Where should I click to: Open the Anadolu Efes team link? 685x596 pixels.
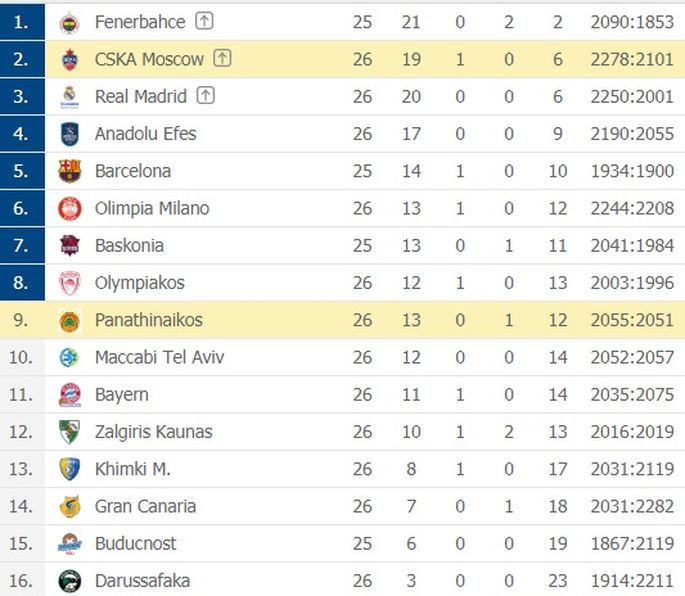(145, 134)
